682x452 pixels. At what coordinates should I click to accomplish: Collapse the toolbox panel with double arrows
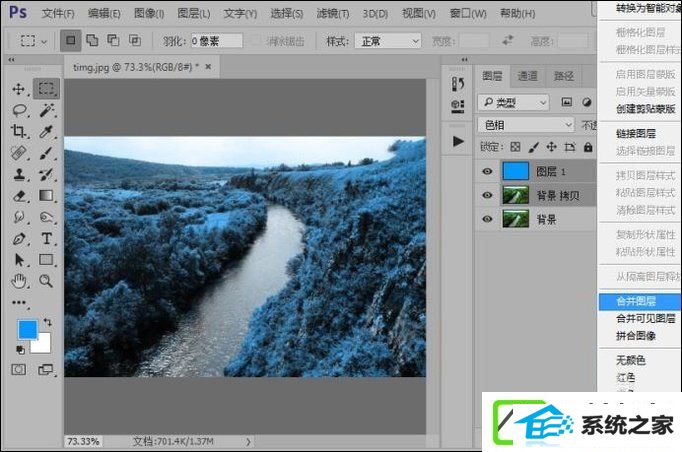(x=11, y=60)
